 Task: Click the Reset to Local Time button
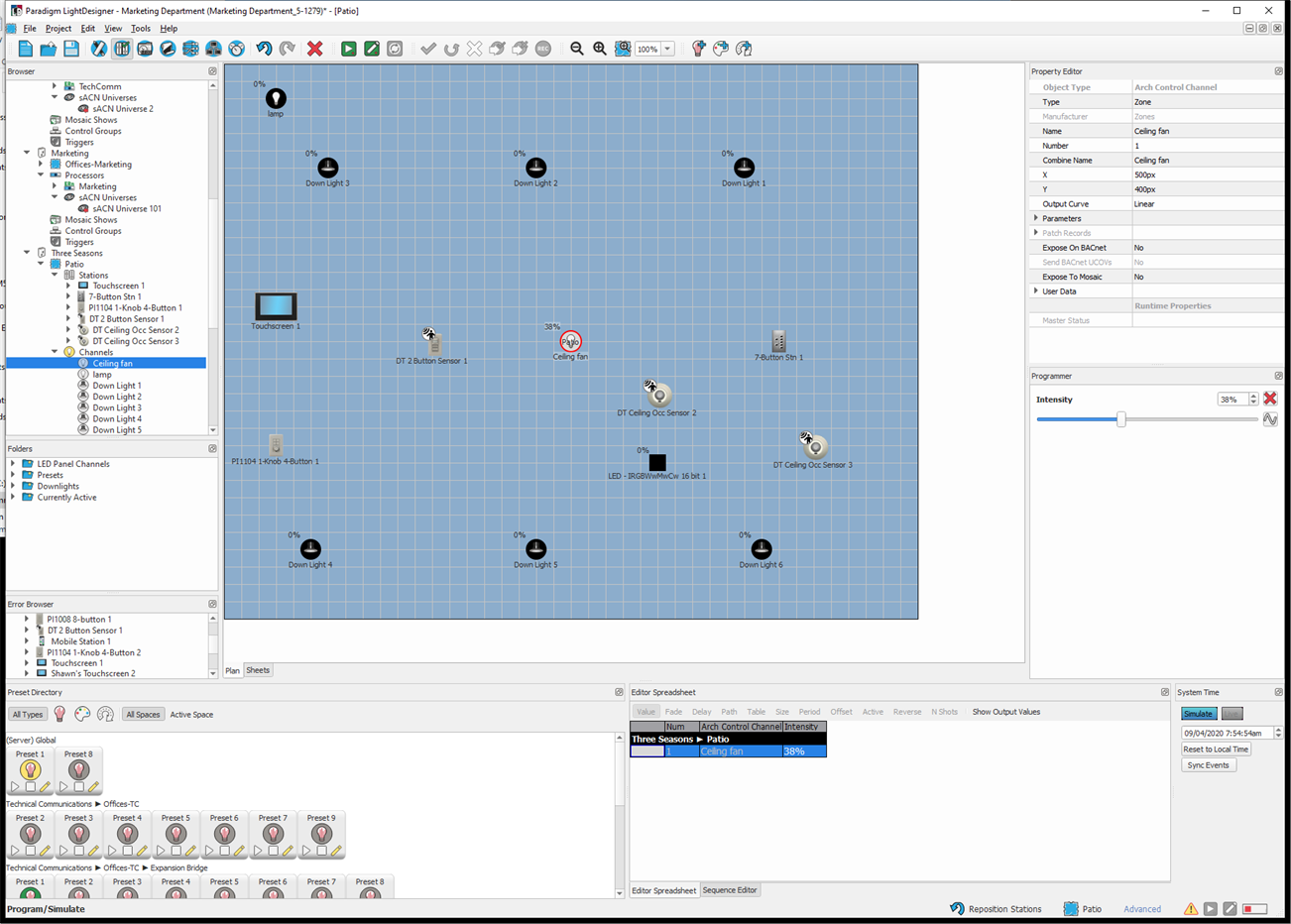point(1216,750)
